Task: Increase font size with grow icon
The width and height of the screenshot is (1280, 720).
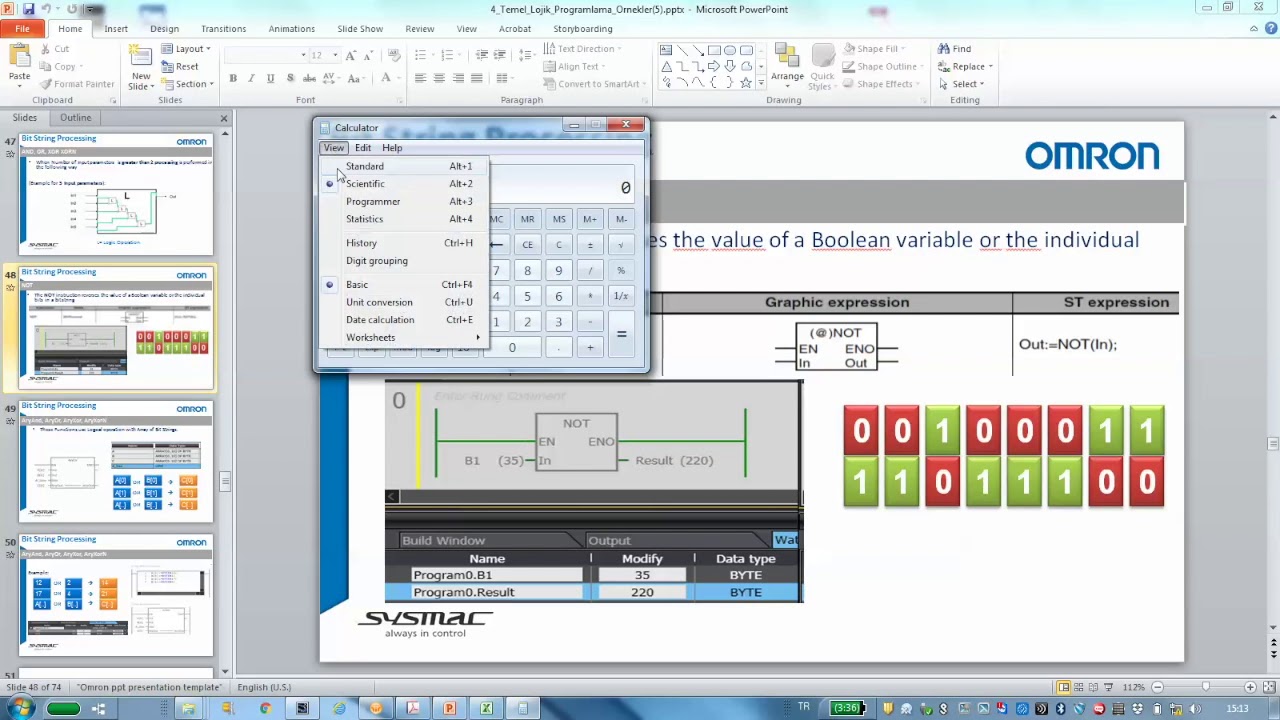Action: coord(351,55)
